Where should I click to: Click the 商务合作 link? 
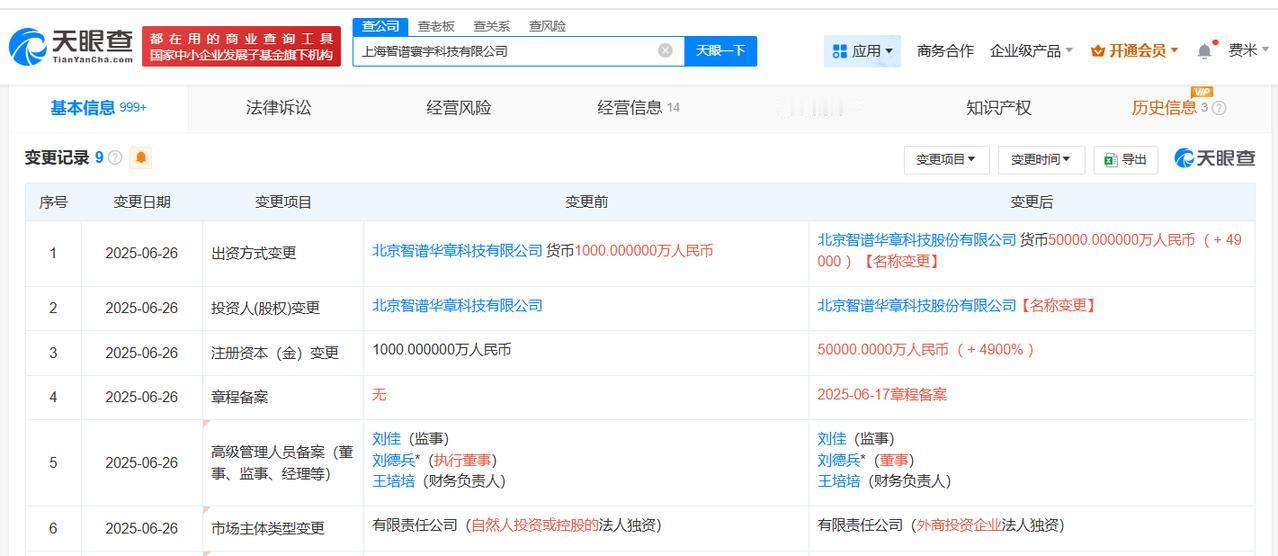[945, 51]
